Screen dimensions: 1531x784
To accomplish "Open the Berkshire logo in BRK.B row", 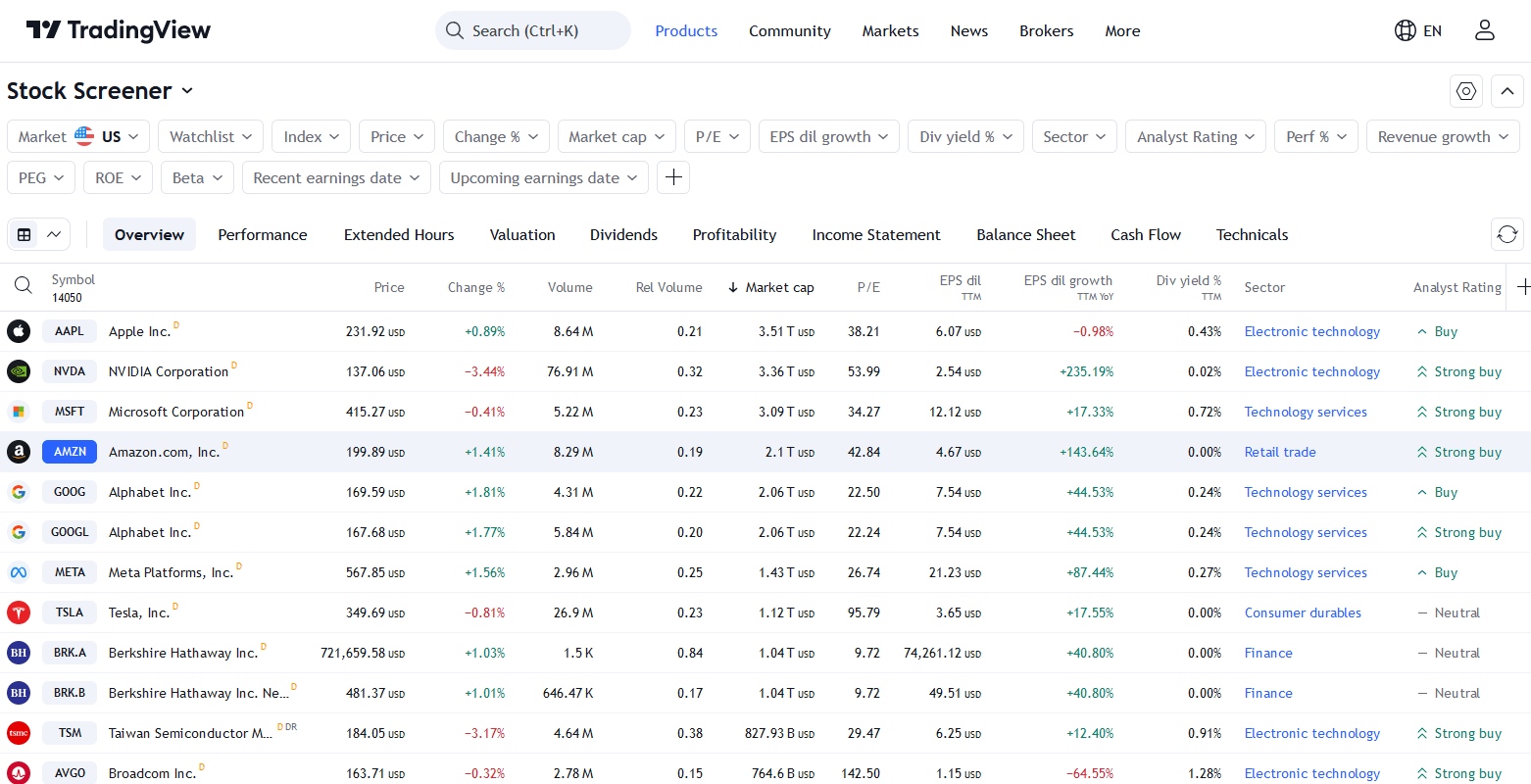I will (x=19, y=693).
